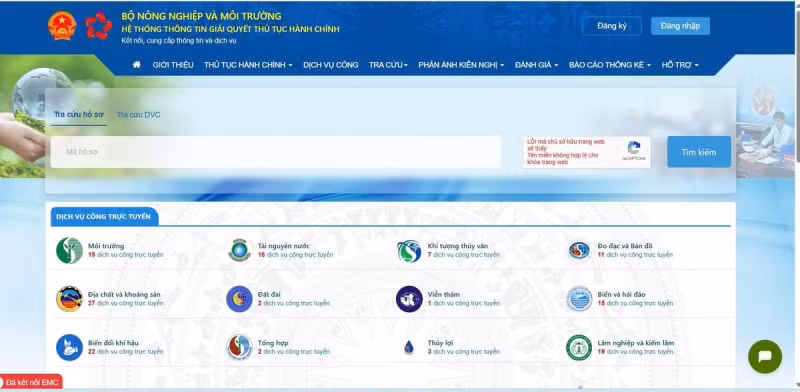Click the Đã kết nối EMC badge

[x=31, y=382]
